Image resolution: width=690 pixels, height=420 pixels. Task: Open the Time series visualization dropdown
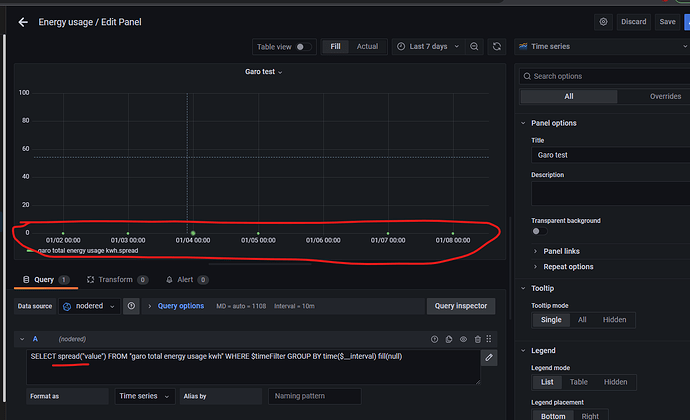point(602,46)
